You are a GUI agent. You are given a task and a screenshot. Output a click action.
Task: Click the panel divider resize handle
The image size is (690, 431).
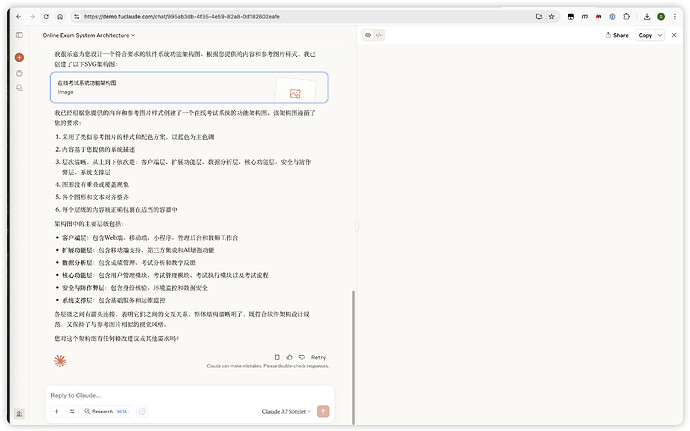pyautogui.click(x=356, y=226)
